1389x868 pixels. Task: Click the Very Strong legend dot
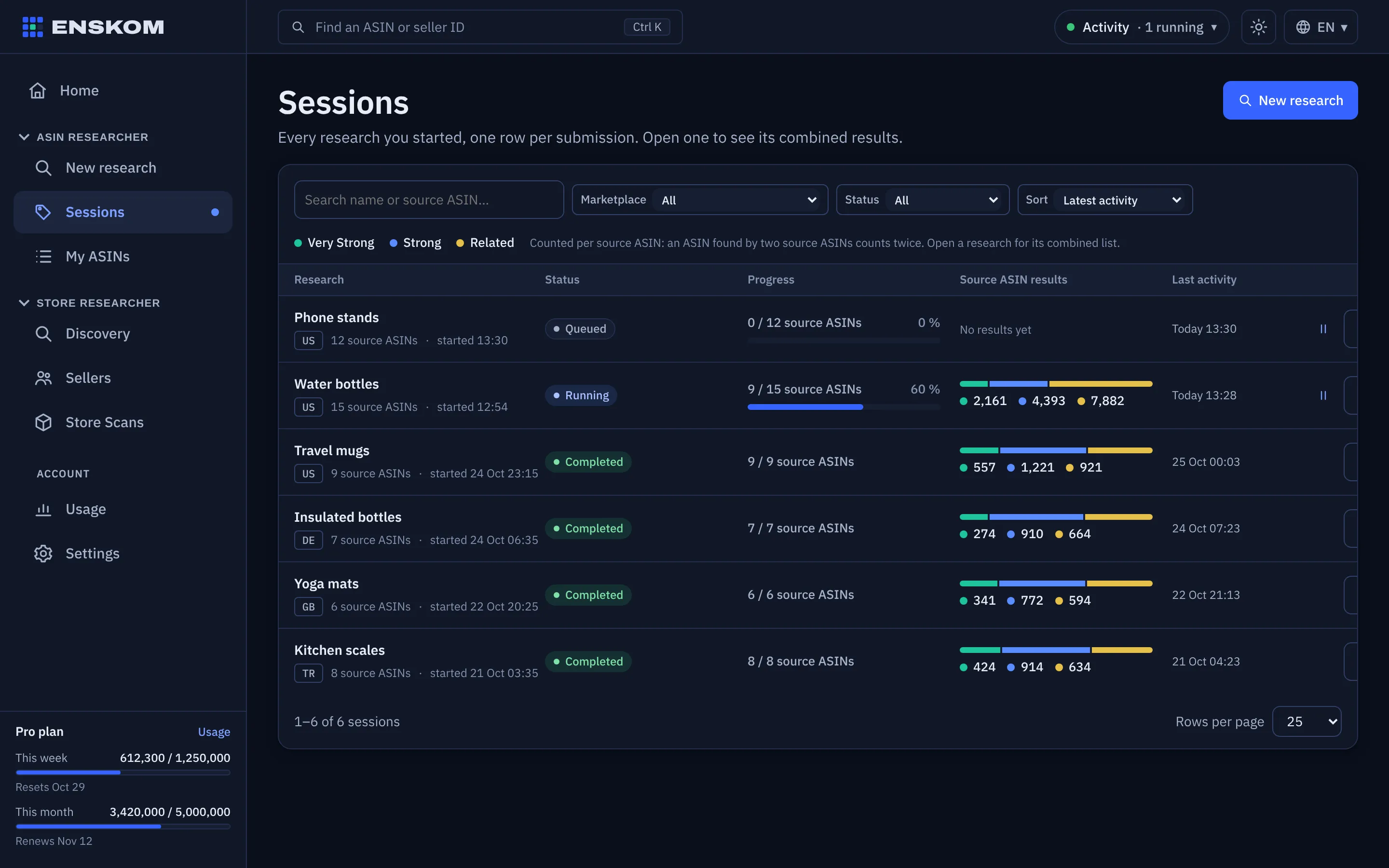(298, 243)
